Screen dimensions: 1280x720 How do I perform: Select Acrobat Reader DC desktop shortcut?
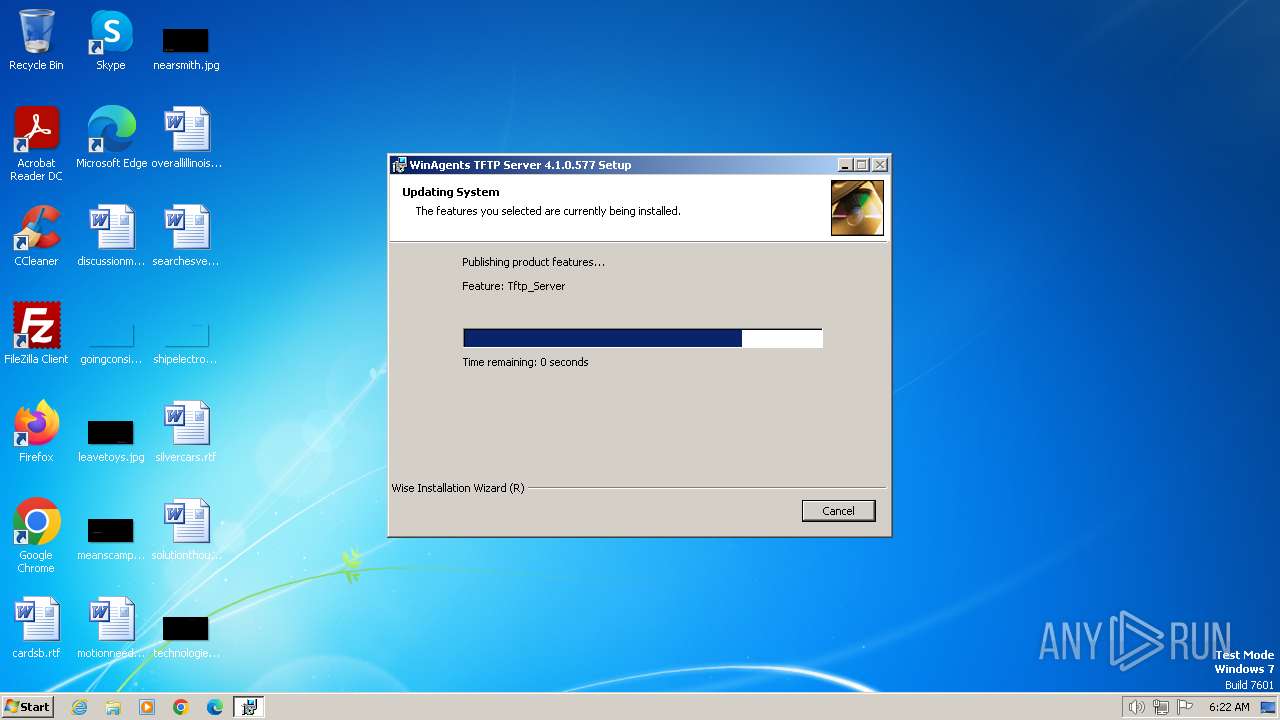[x=36, y=144]
